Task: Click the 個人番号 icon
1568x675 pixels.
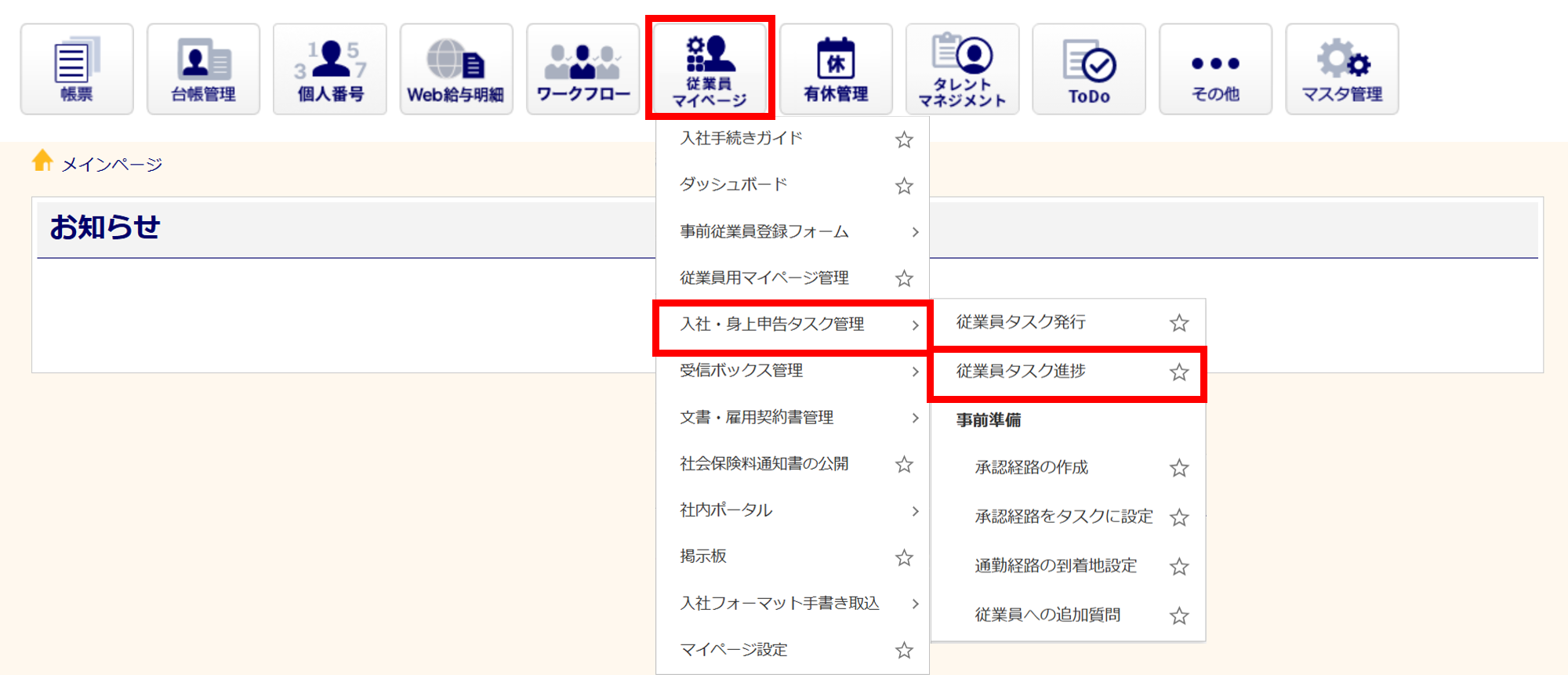Action: pyautogui.click(x=330, y=69)
